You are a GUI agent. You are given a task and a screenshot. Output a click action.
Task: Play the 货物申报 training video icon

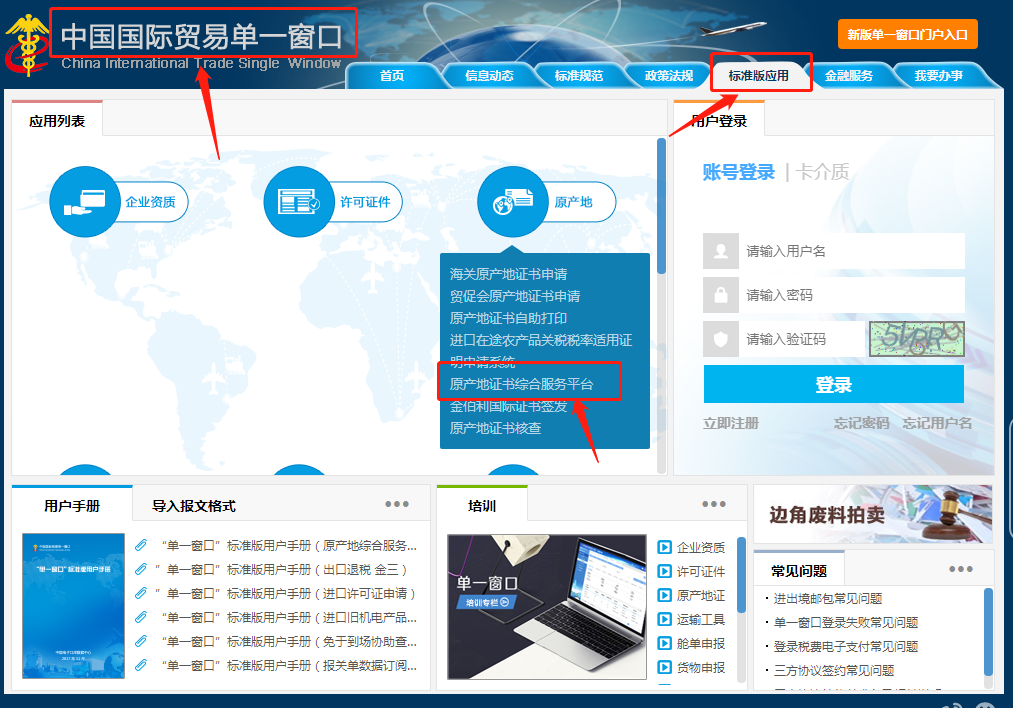point(664,667)
